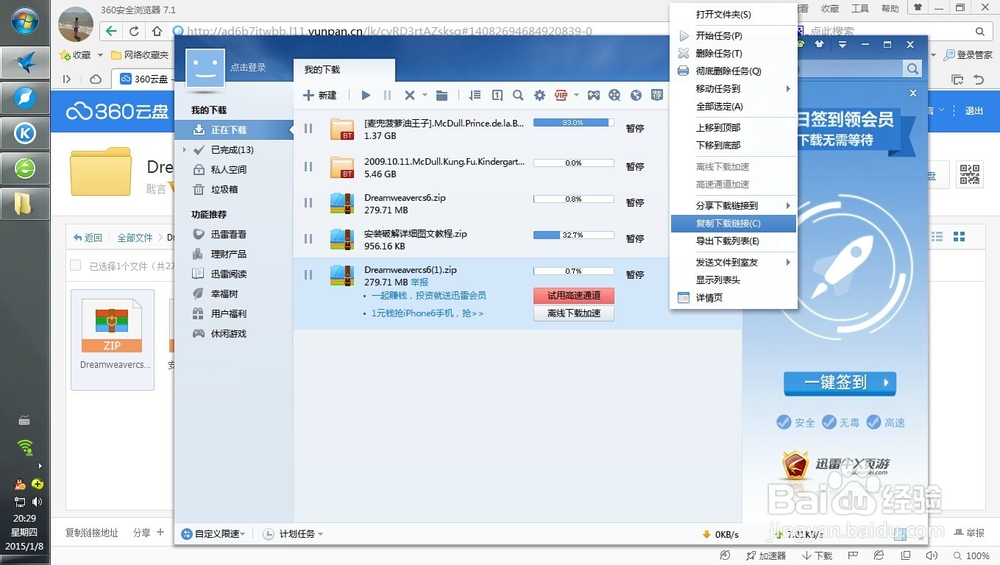Click the Xunlei bird taskbar icon
Image resolution: width=1000 pixels, height=565 pixels.
point(25,62)
